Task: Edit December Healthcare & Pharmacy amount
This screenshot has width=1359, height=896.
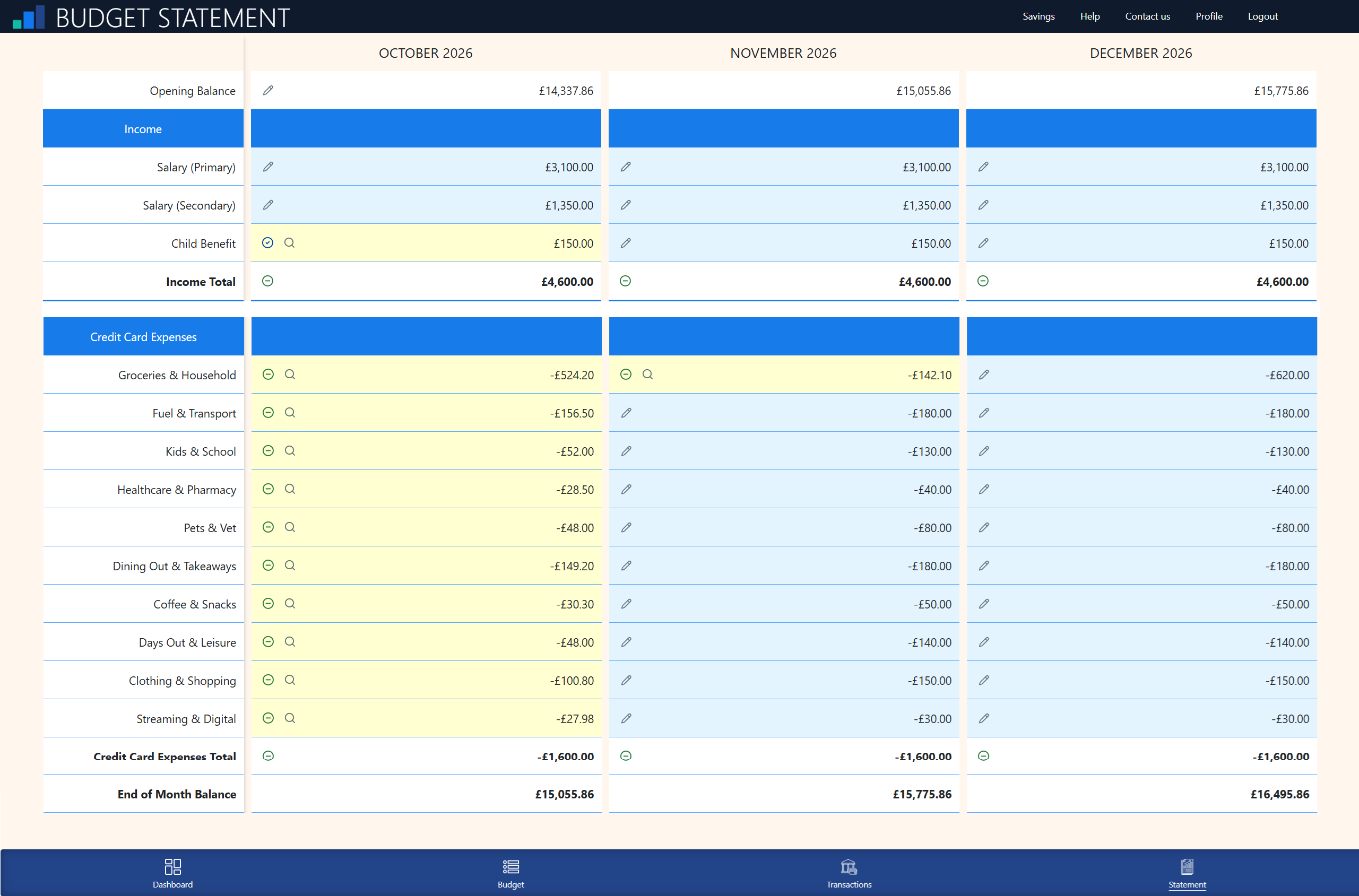Action: (x=983, y=489)
